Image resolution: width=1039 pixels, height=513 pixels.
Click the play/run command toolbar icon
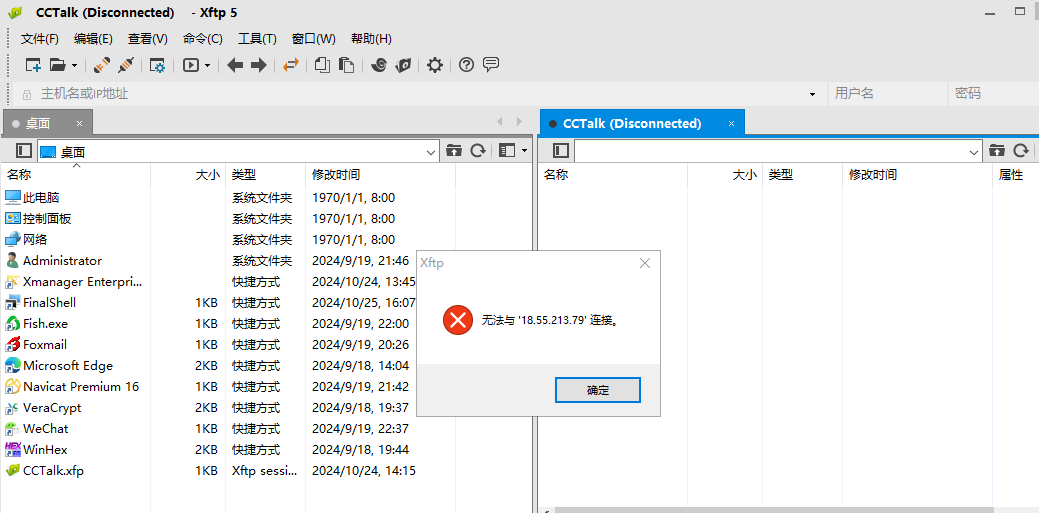point(191,65)
